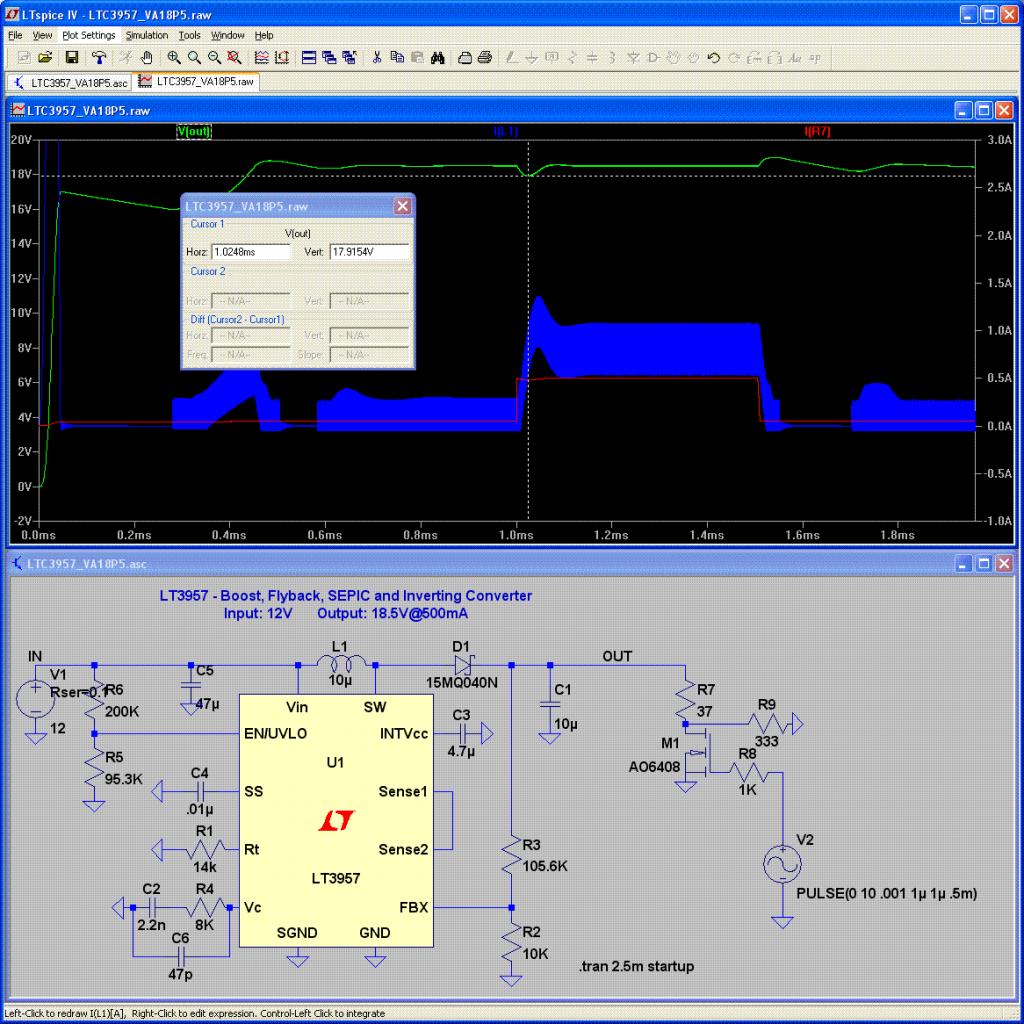This screenshot has width=1024, height=1024.
Task: Click capacitor C1 10µ in schematic
Action: (549, 705)
